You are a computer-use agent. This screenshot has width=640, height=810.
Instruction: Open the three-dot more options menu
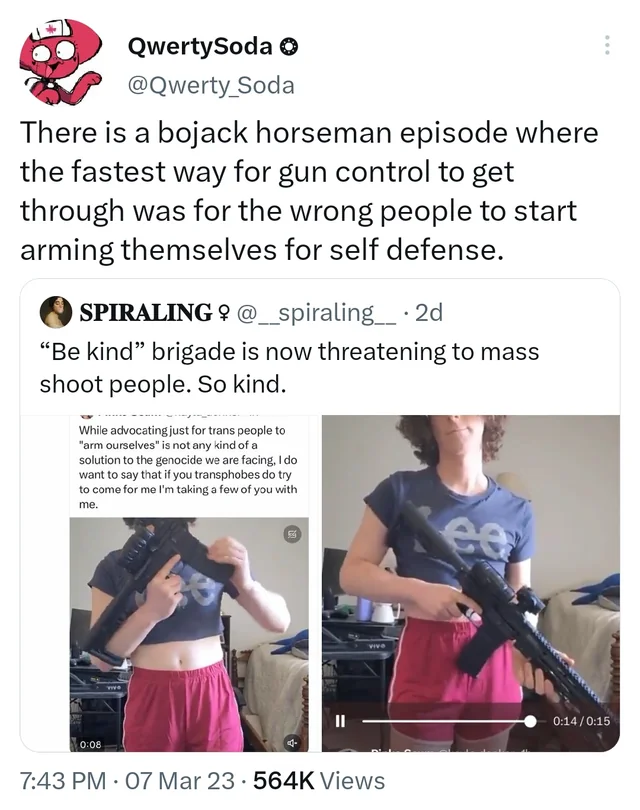pos(607,45)
